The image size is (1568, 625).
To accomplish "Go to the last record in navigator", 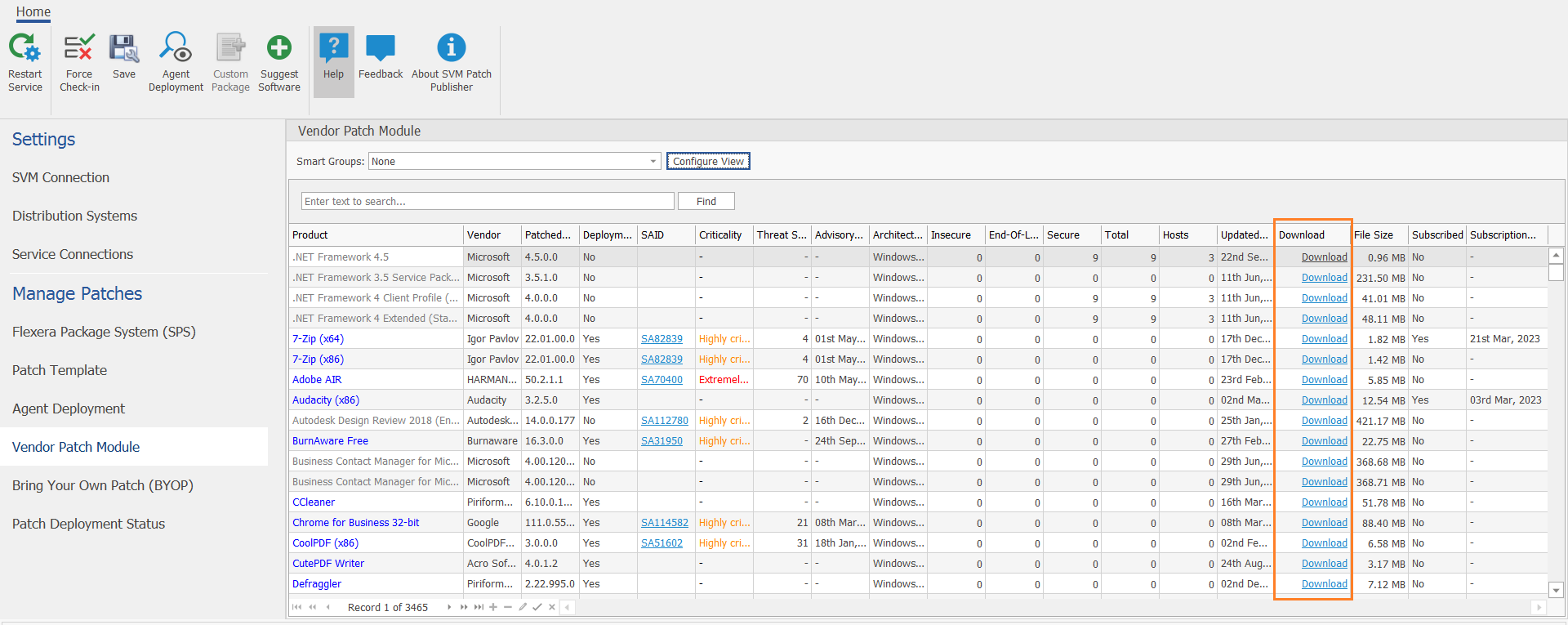I will 479,607.
